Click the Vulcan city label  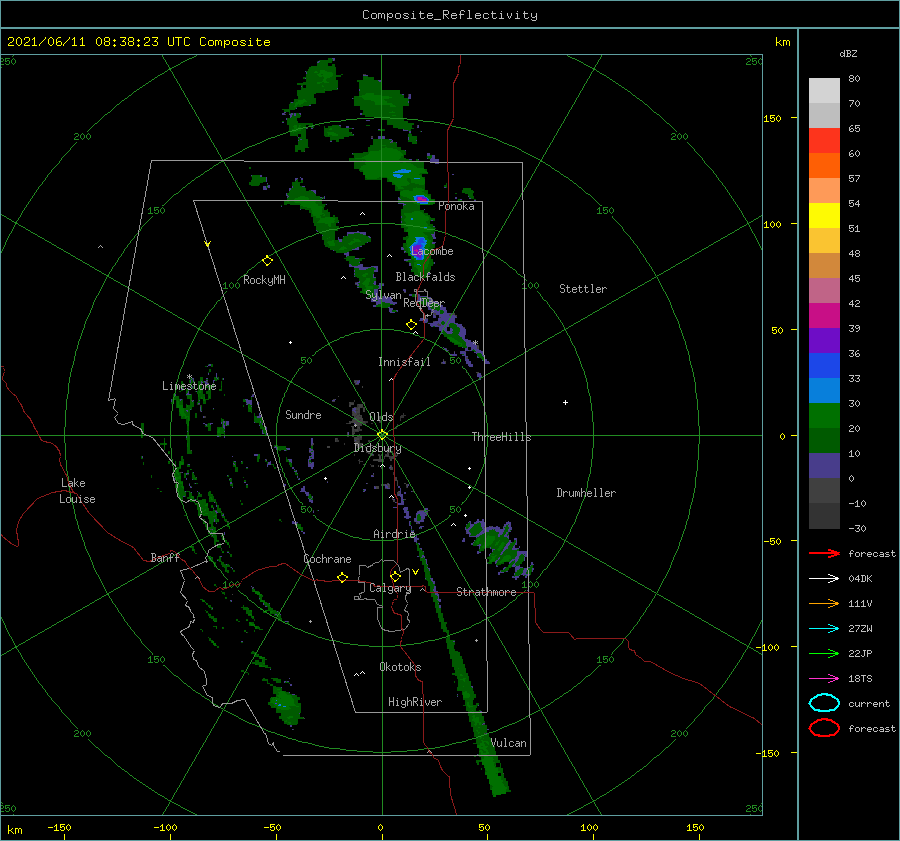click(x=509, y=743)
